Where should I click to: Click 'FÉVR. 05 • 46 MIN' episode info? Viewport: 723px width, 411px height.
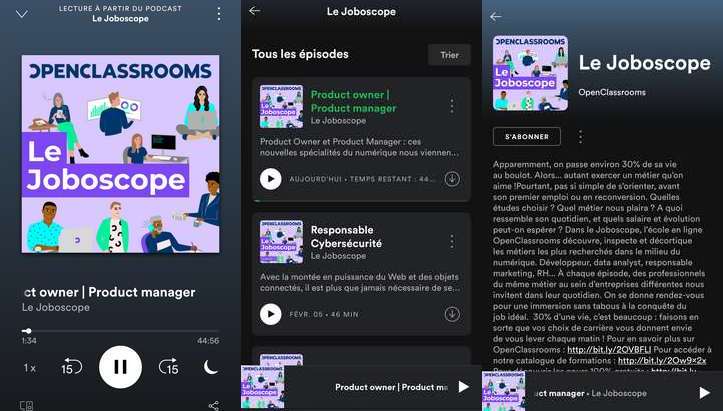pyautogui.click(x=324, y=314)
